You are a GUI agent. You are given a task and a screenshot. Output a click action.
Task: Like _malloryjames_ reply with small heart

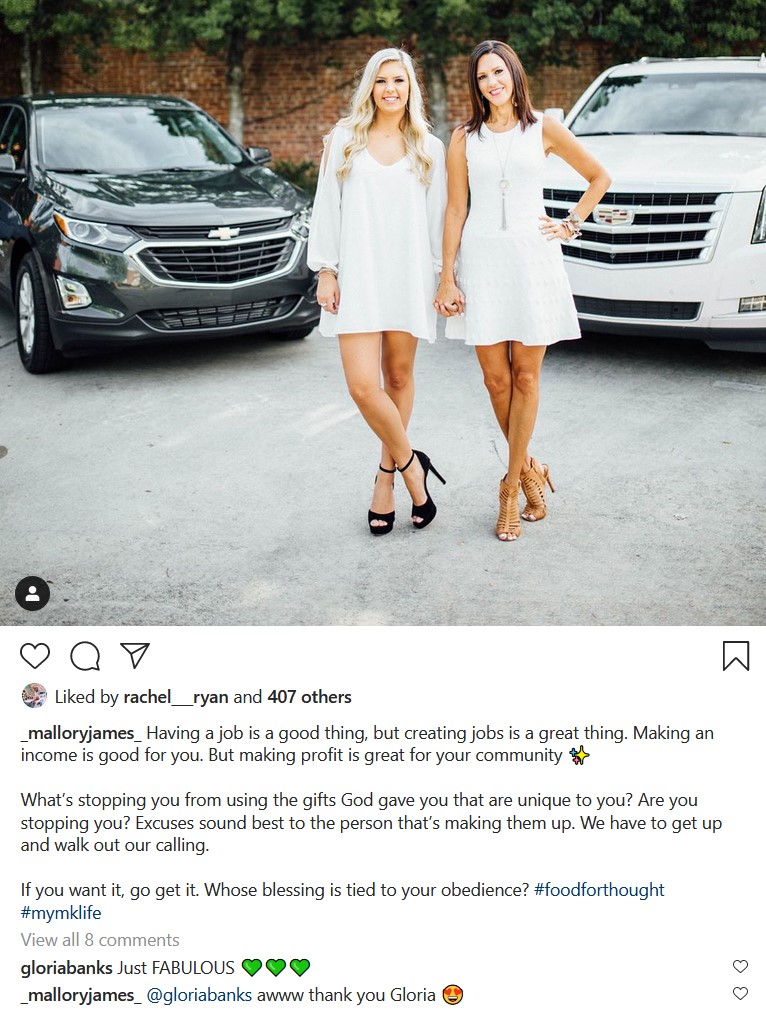(740, 993)
